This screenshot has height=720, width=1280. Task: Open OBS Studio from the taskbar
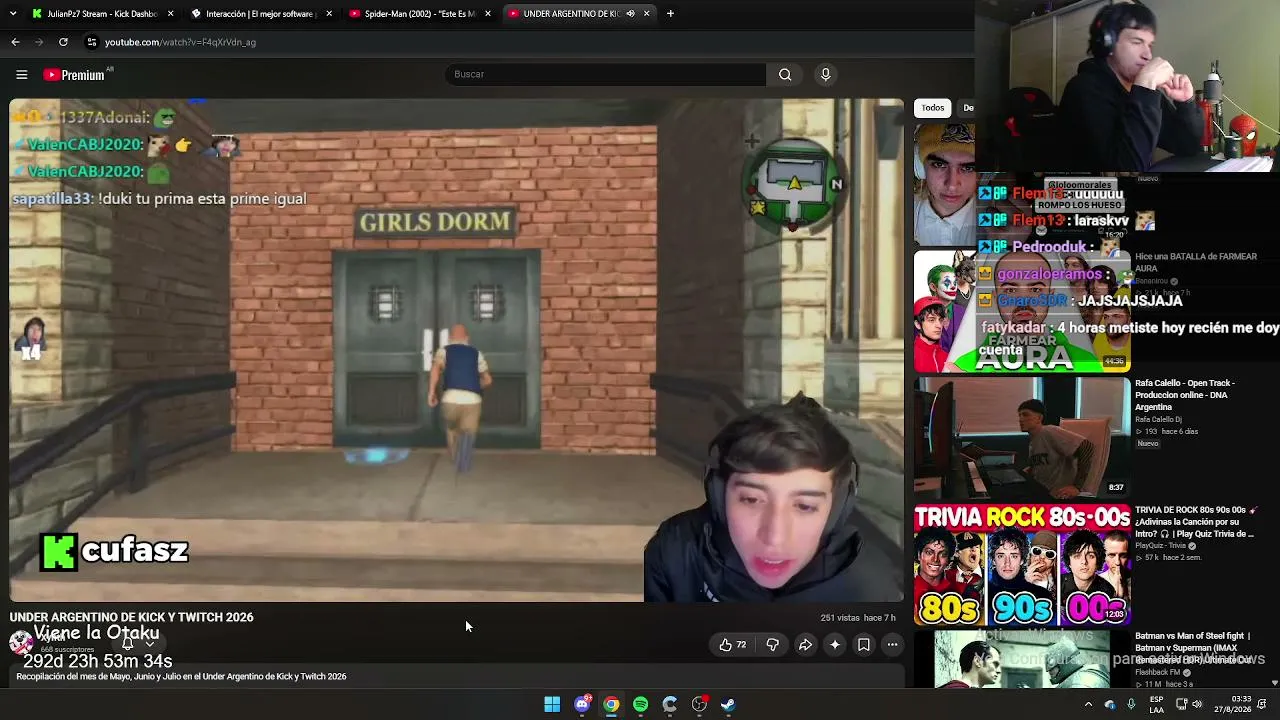point(699,704)
